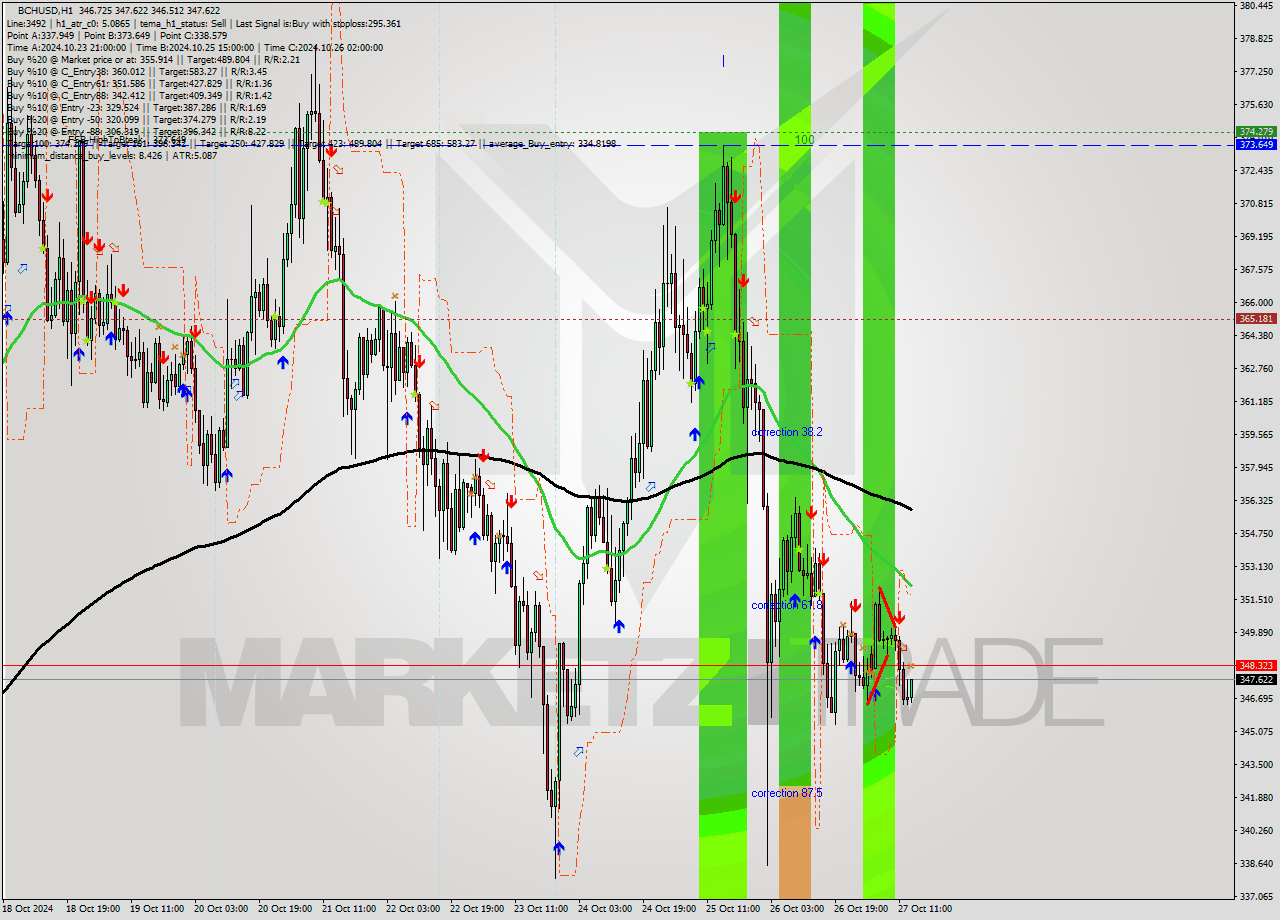1280x920 pixels.
Task: Click the '24 Oct 19:00' time label
Action: [670, 909]
